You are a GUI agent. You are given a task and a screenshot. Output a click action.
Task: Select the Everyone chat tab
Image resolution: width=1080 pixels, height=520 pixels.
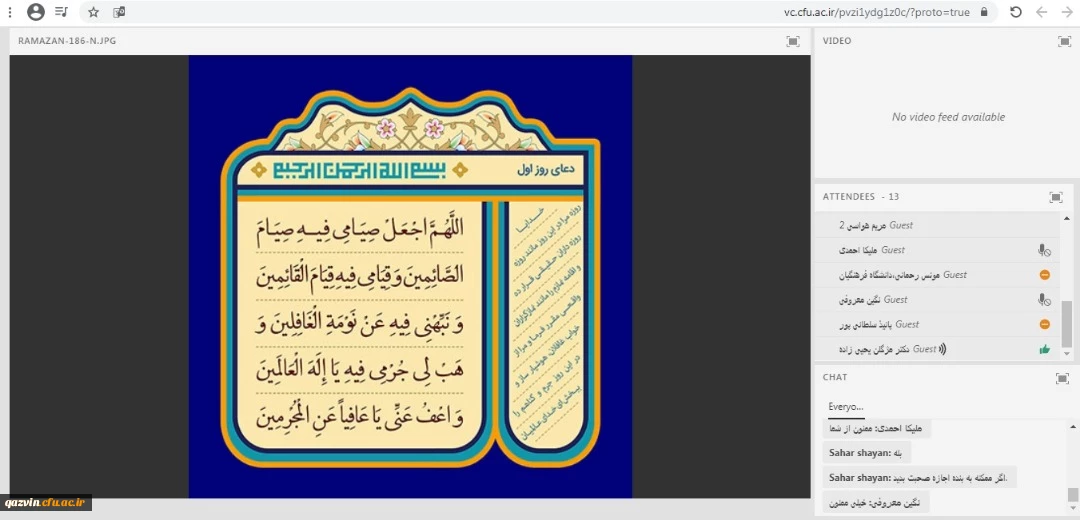(845, 406)
